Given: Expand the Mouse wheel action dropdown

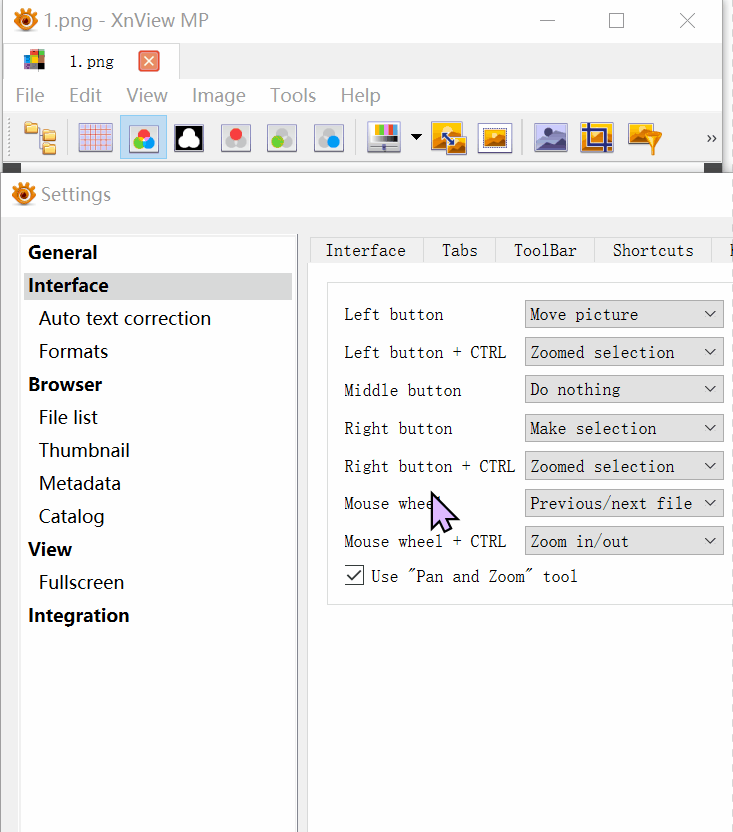Looking at the screenshot, I should coord(624,503).
